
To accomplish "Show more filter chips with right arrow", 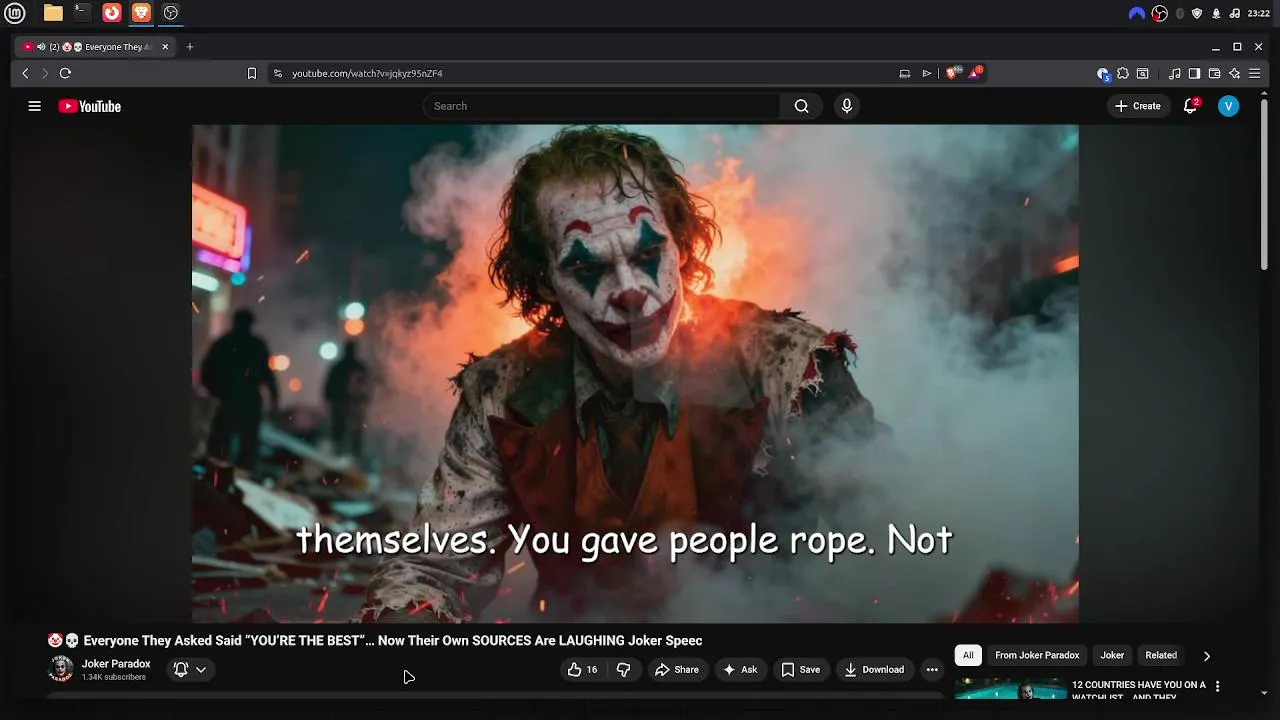I will pos(1207,656).
